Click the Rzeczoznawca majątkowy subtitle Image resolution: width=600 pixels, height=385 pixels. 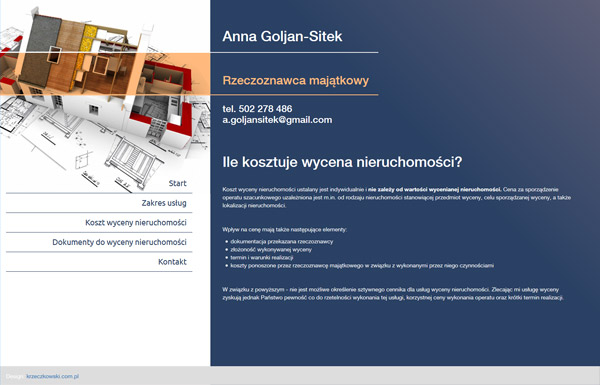[295, 80]
